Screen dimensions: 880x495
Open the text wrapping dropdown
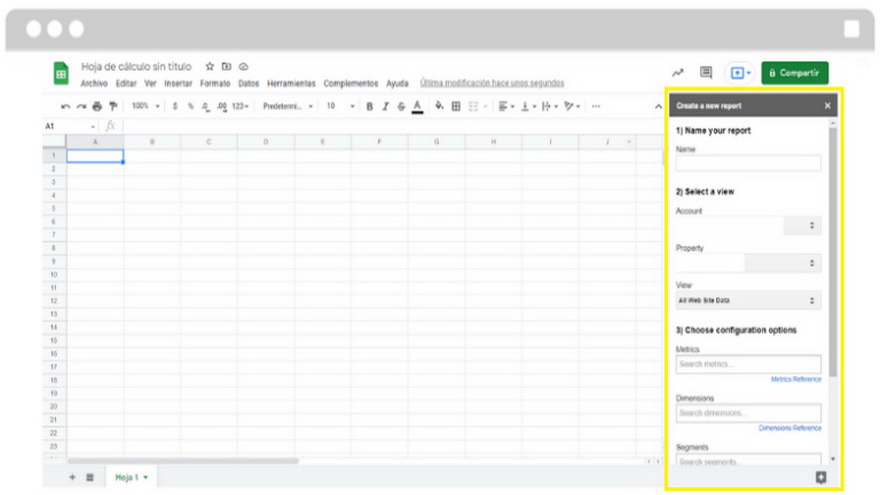pyautogui.click(x=549, y=106)
